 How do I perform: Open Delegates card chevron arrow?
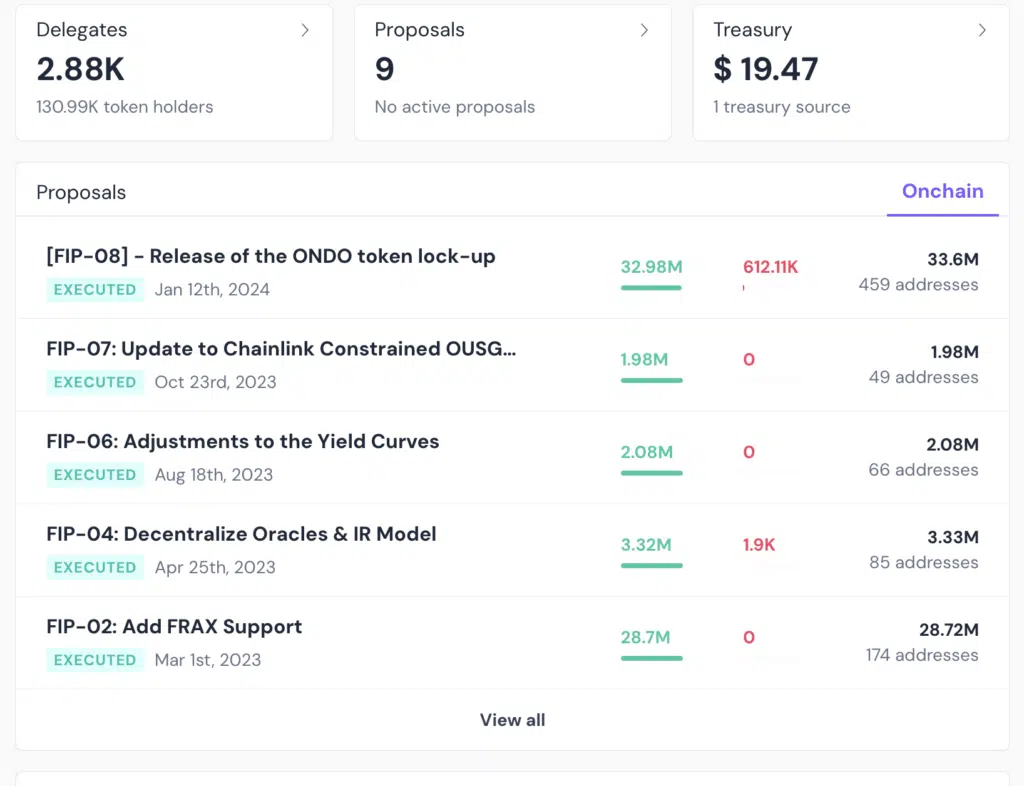pos(305,31)
